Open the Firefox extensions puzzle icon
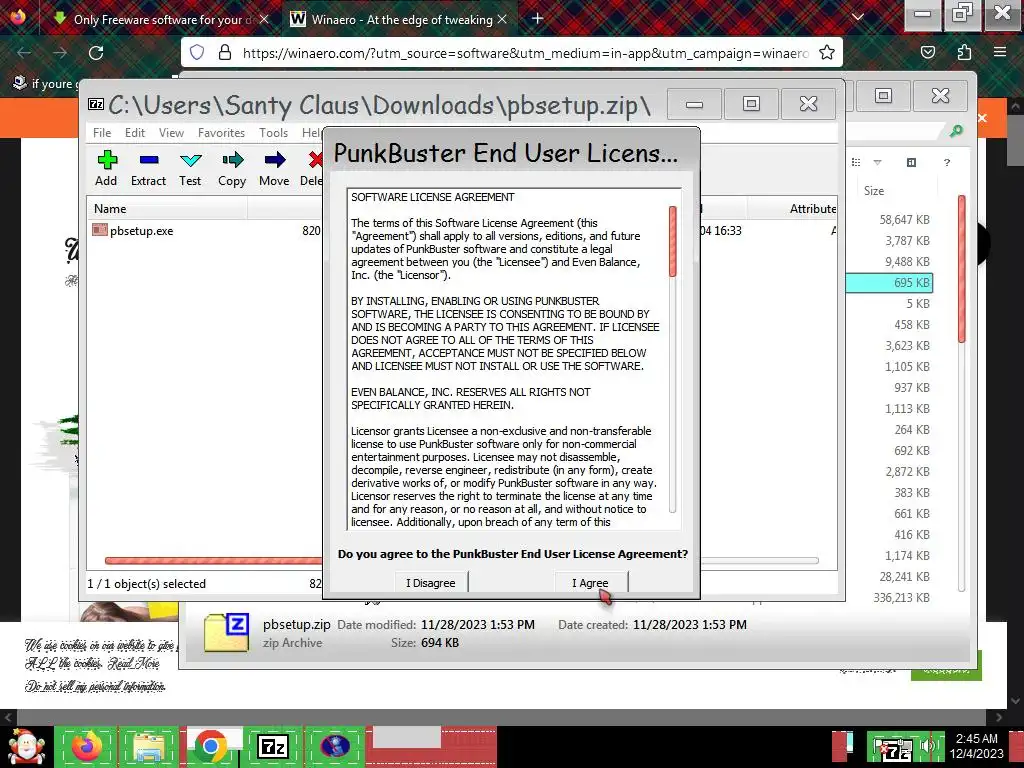 point(964,53)
